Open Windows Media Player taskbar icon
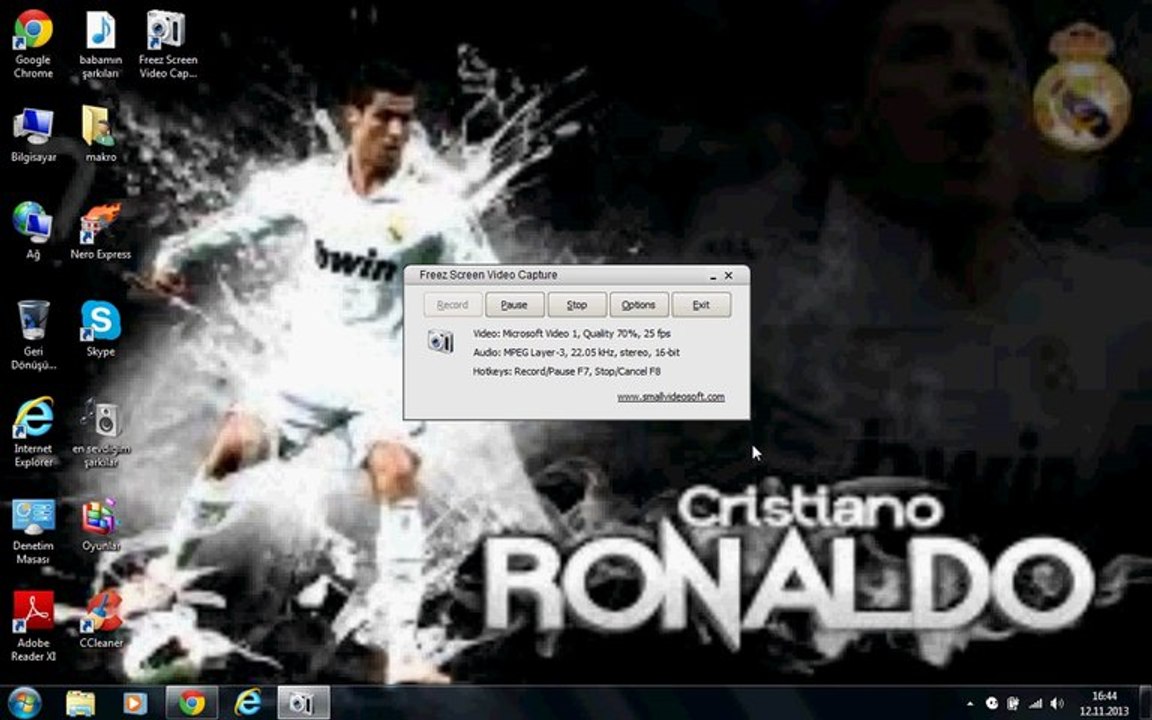 [135, 703]
